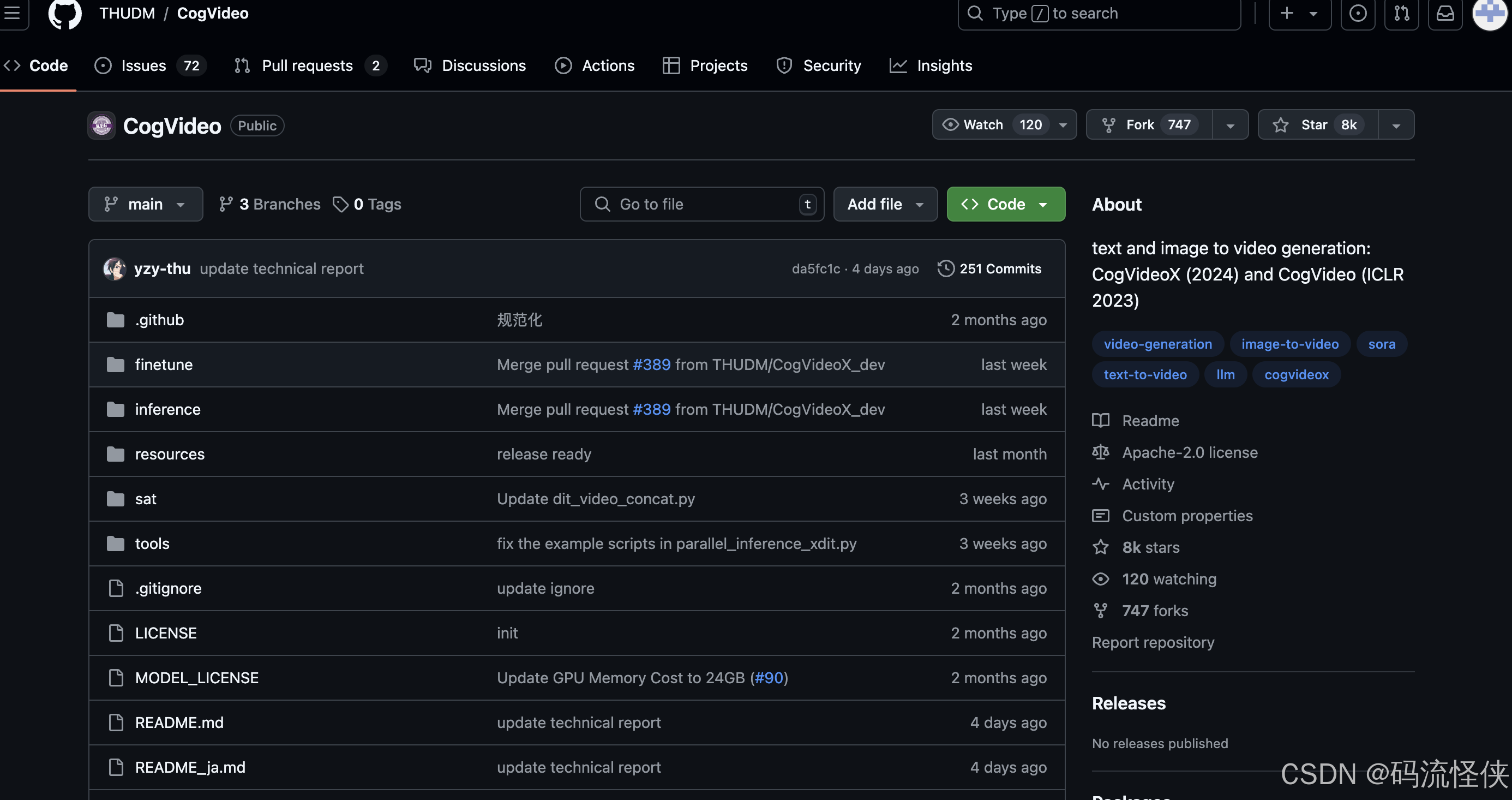Expand the Add file dropdown
This screenshot has width=1512, height=800.
pyautogui.click(x=885, y=204)
